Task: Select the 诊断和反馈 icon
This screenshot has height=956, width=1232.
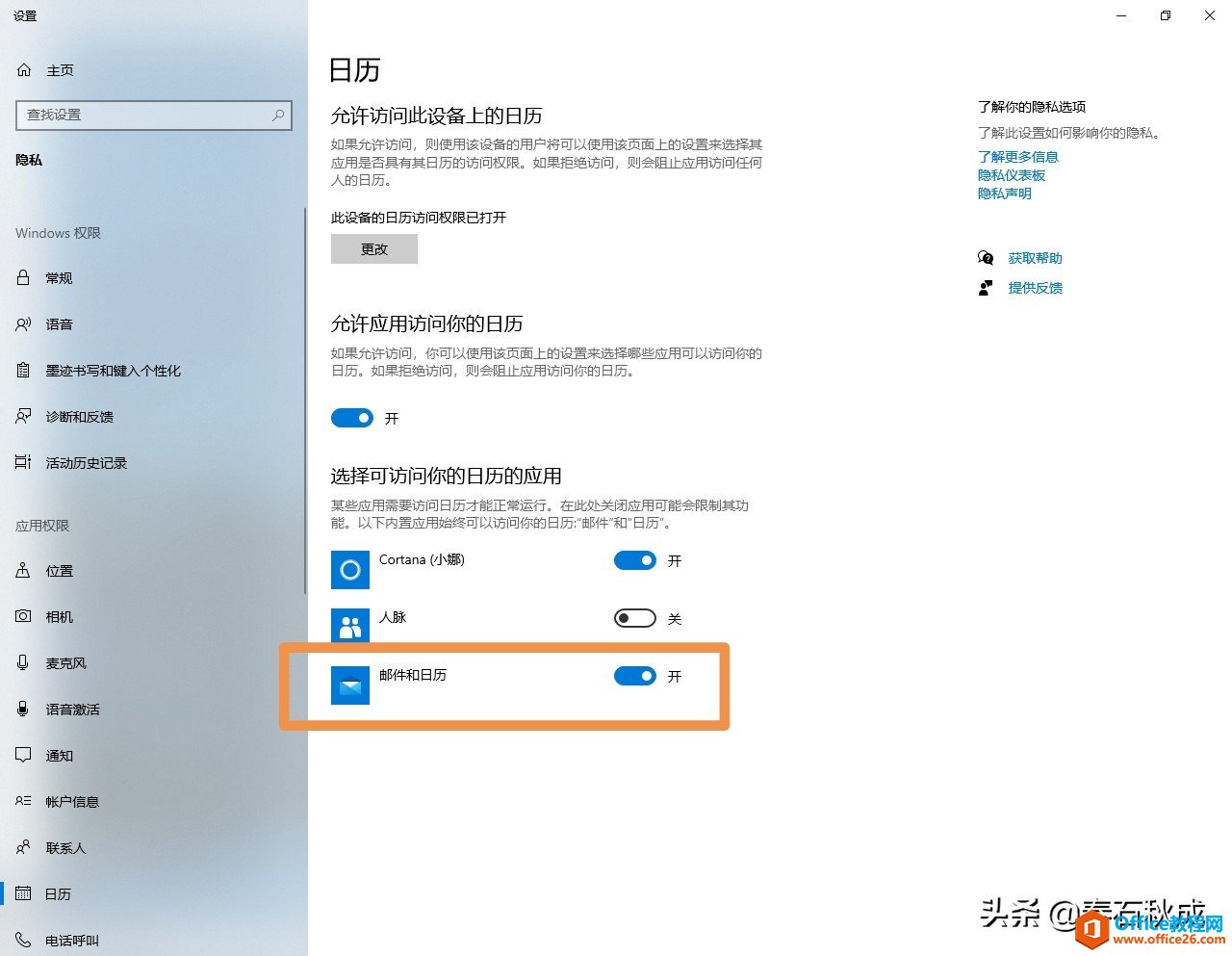Action: pos(23,417)
